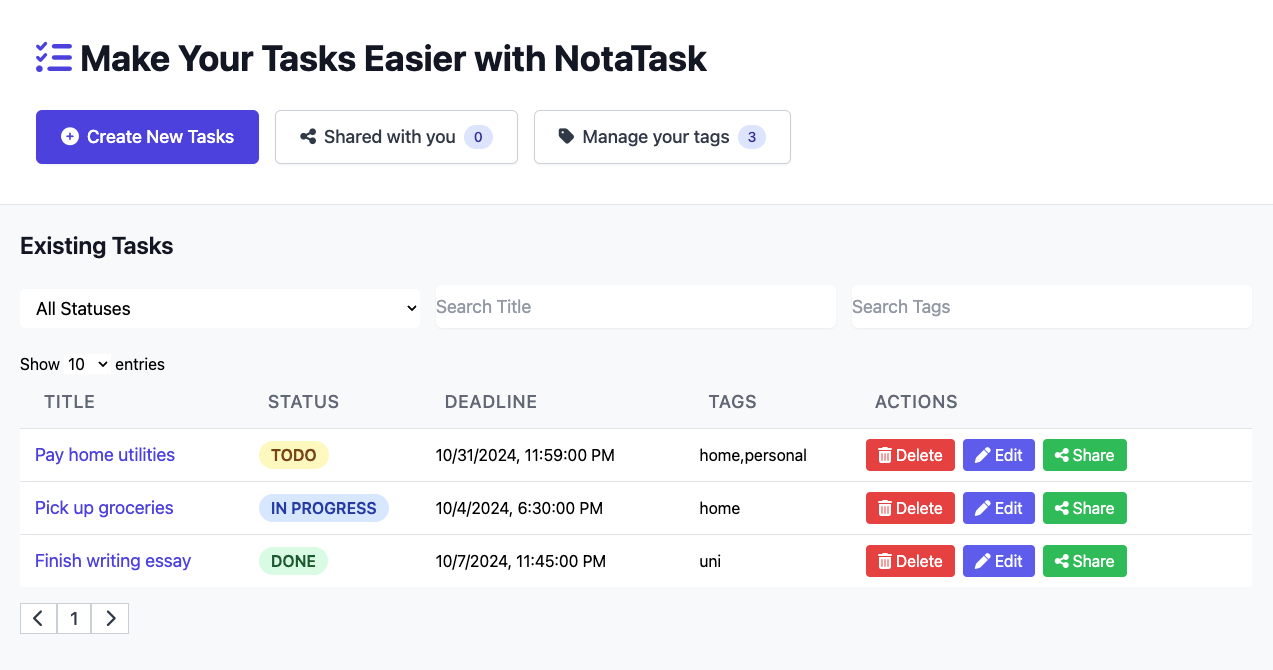The image size is (1273, 670).
Task: Click the plus icon in Create New Tasks
Action: pos(70,137)
